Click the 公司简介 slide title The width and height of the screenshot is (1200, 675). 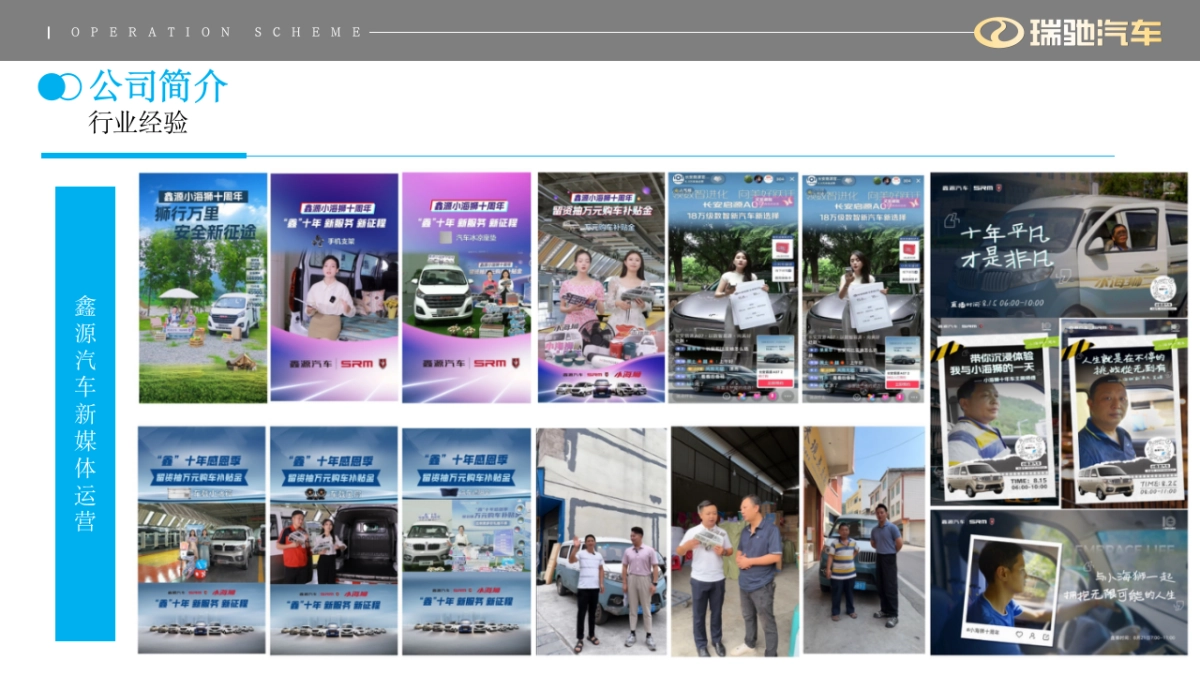click(x=159, y=87)
